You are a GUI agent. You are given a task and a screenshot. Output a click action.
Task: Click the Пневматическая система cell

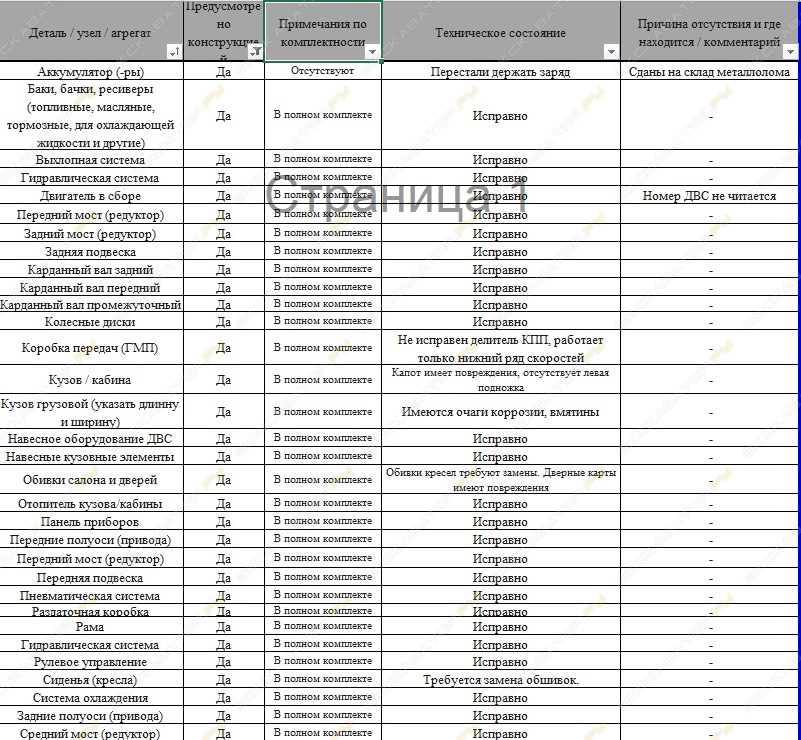pos(91,595)
